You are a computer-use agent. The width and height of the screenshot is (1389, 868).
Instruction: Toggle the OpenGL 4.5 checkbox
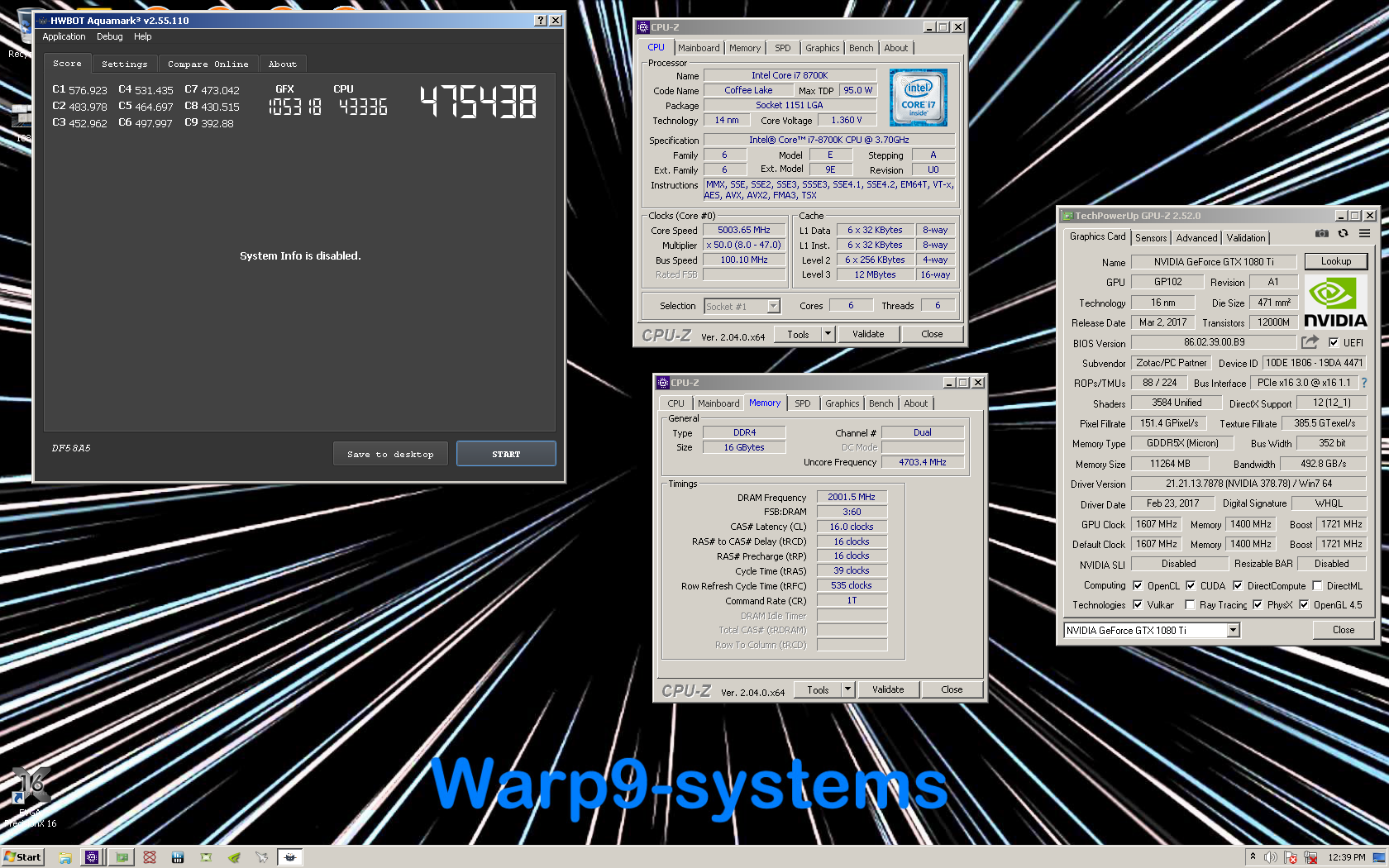1304,604
